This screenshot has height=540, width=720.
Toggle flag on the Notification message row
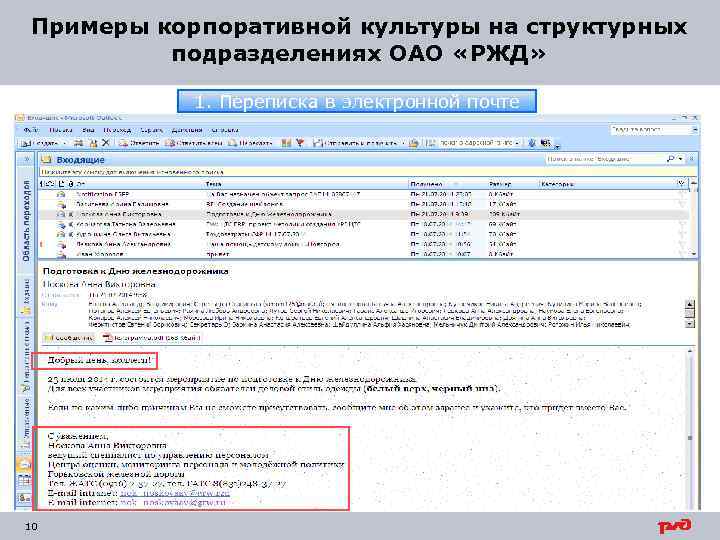point(682,194)
